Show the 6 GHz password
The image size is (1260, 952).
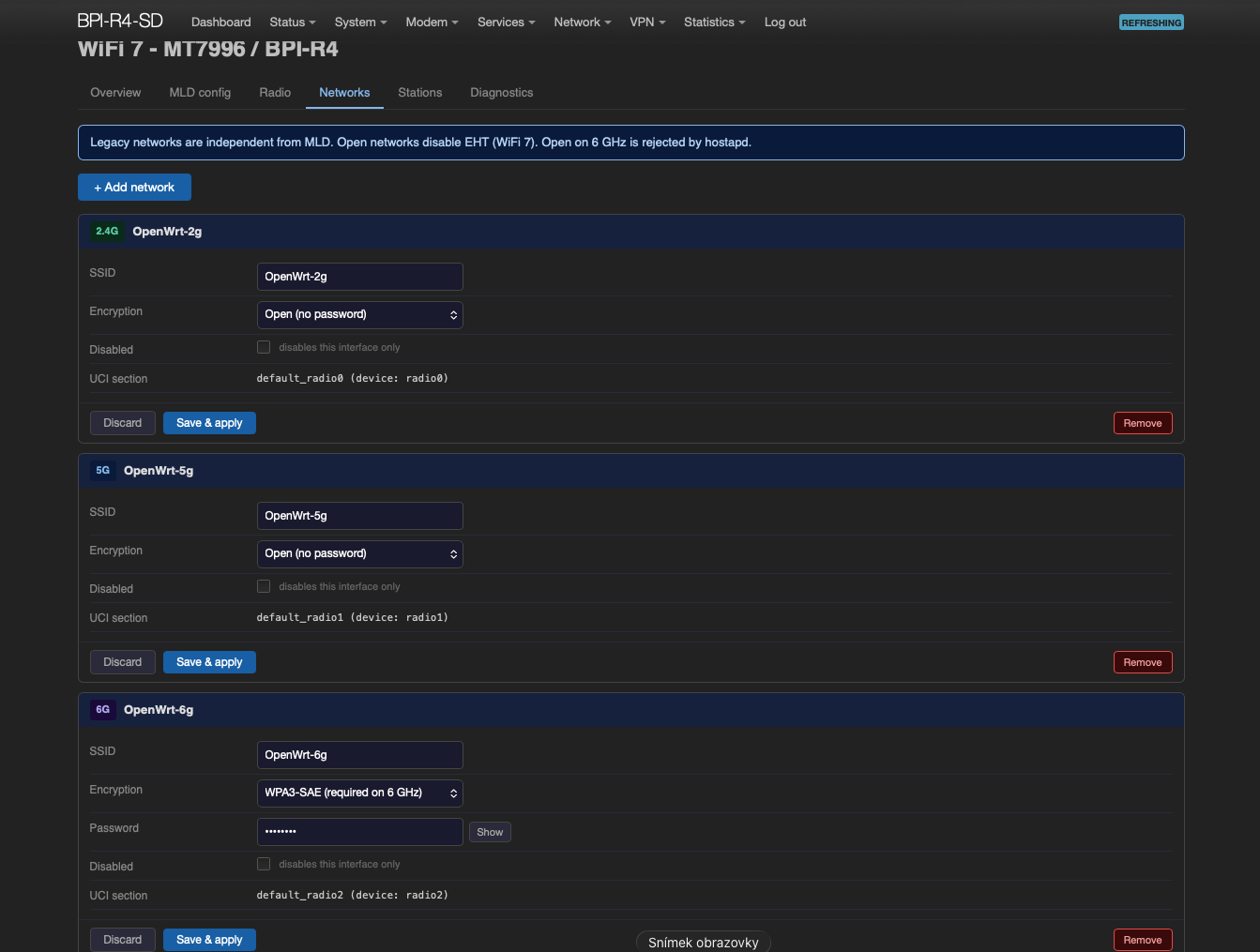click(490, 832)
